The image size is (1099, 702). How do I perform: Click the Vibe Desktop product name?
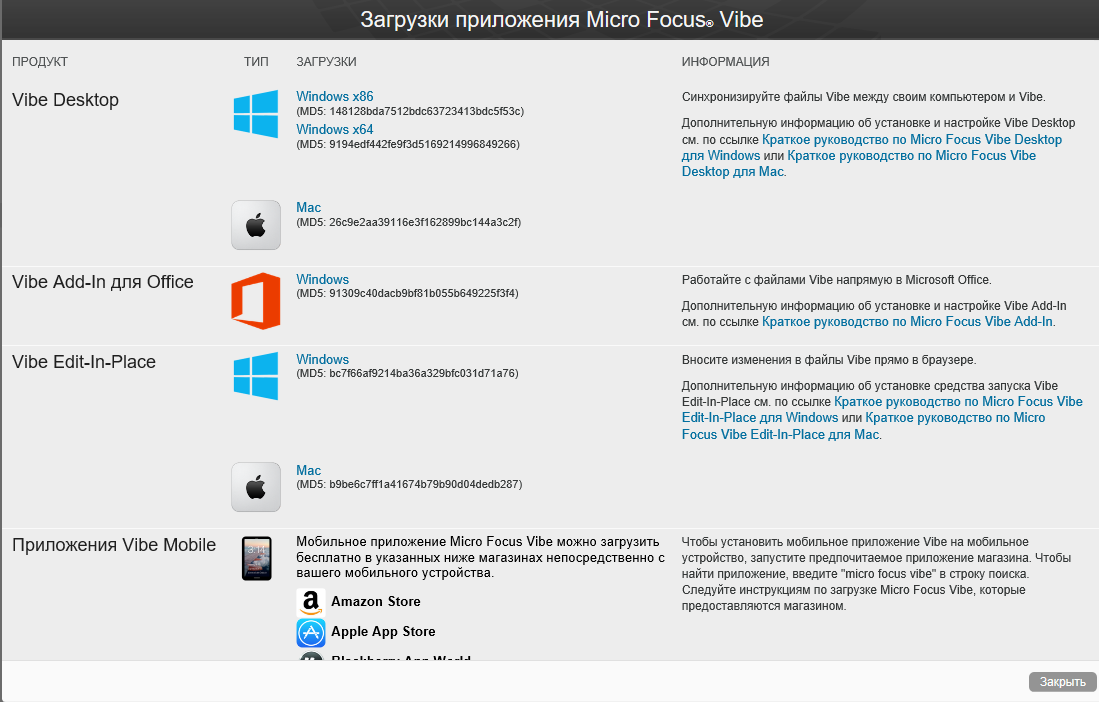[65, 100]
